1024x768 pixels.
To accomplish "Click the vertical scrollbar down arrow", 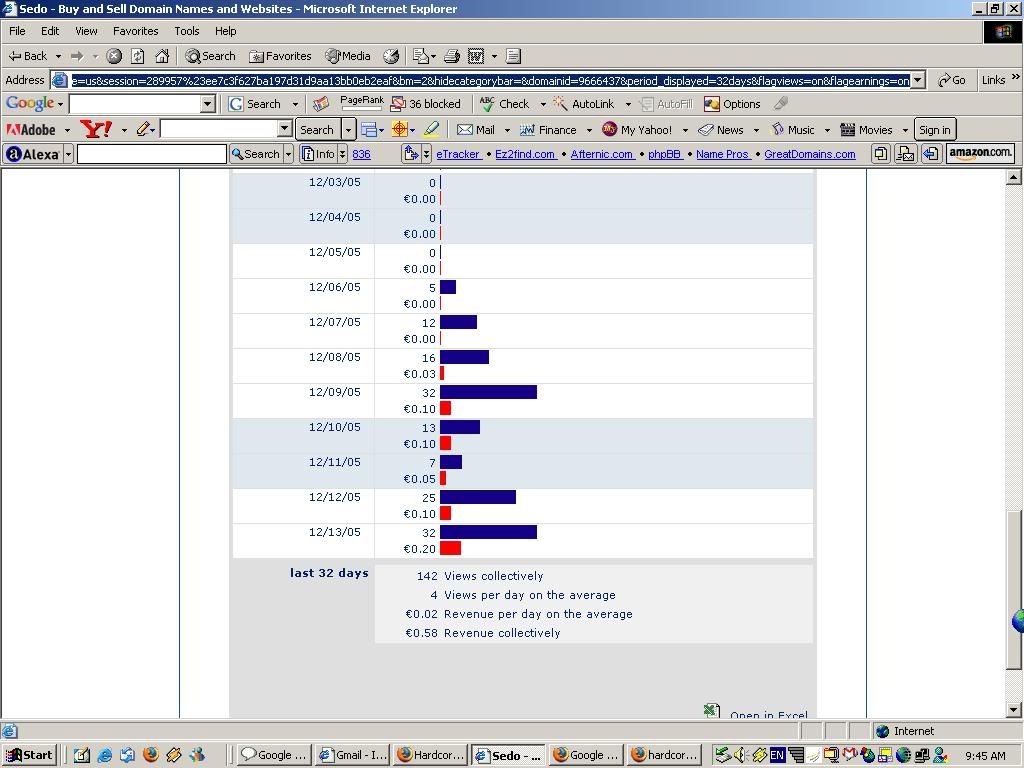I will coord(1014,710).
